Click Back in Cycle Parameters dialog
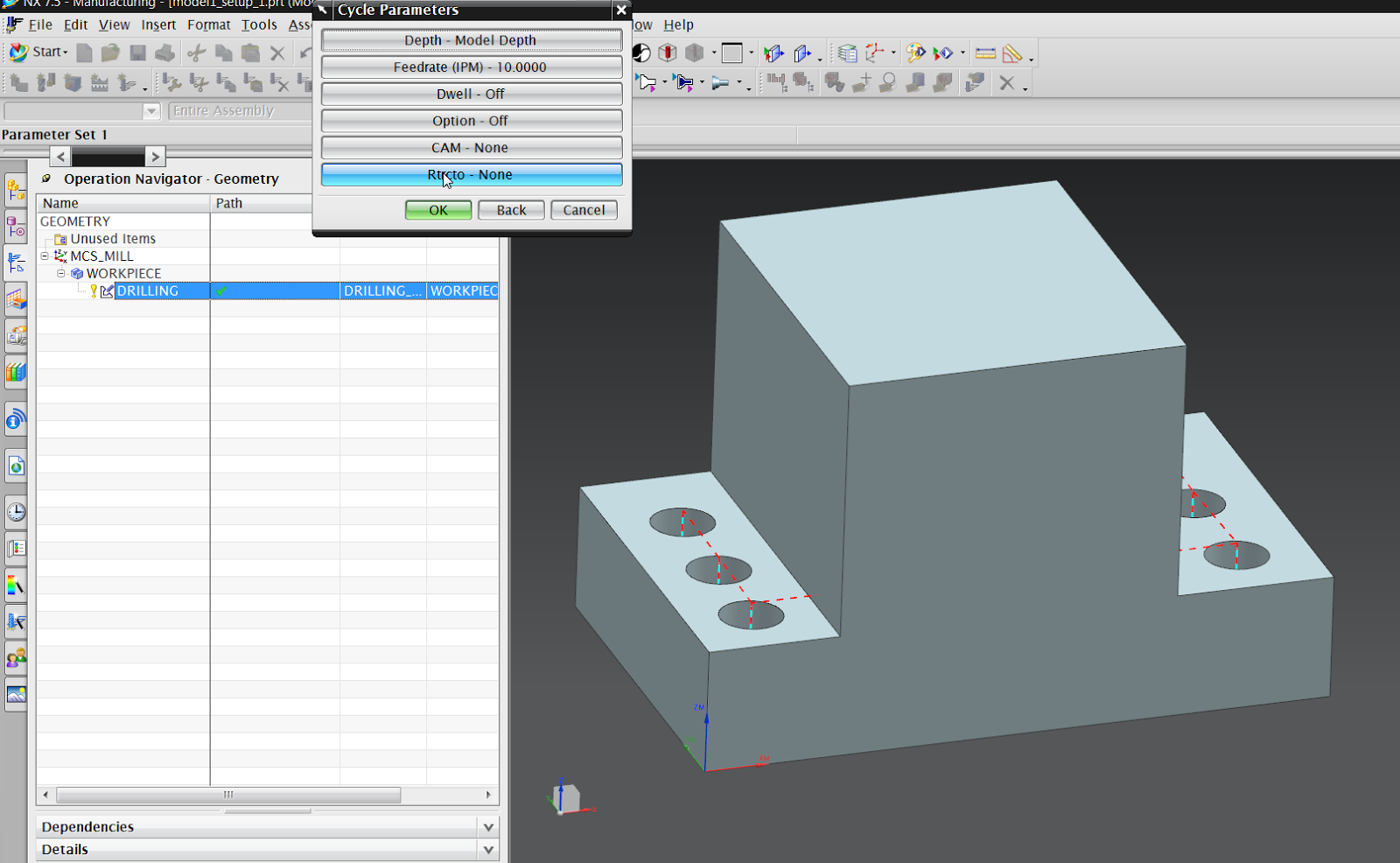Image resolution: width=1400 pixels, height=863 pixels. coord(511,210)
